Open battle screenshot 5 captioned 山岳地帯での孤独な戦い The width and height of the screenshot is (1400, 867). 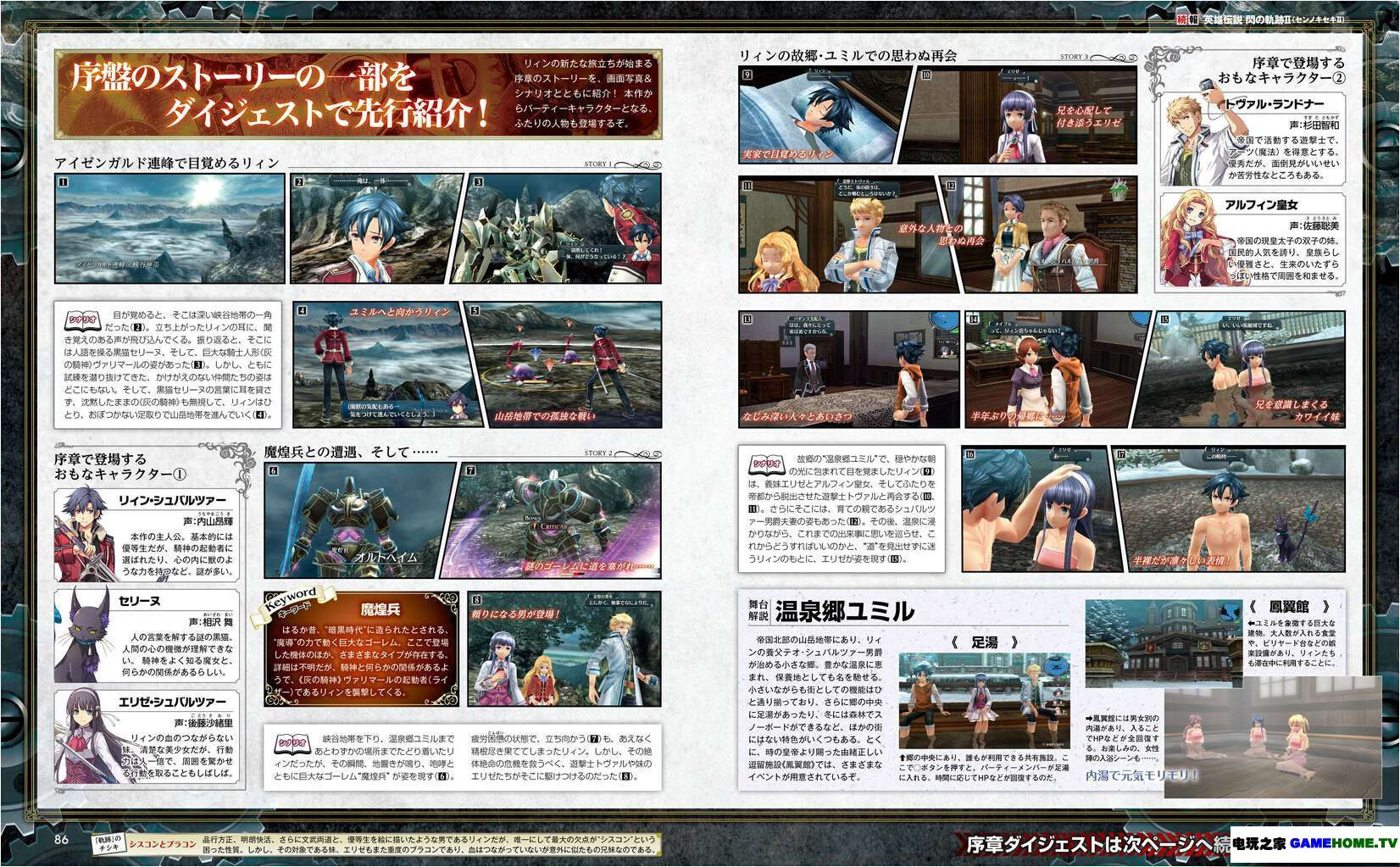tap(564, 363)
